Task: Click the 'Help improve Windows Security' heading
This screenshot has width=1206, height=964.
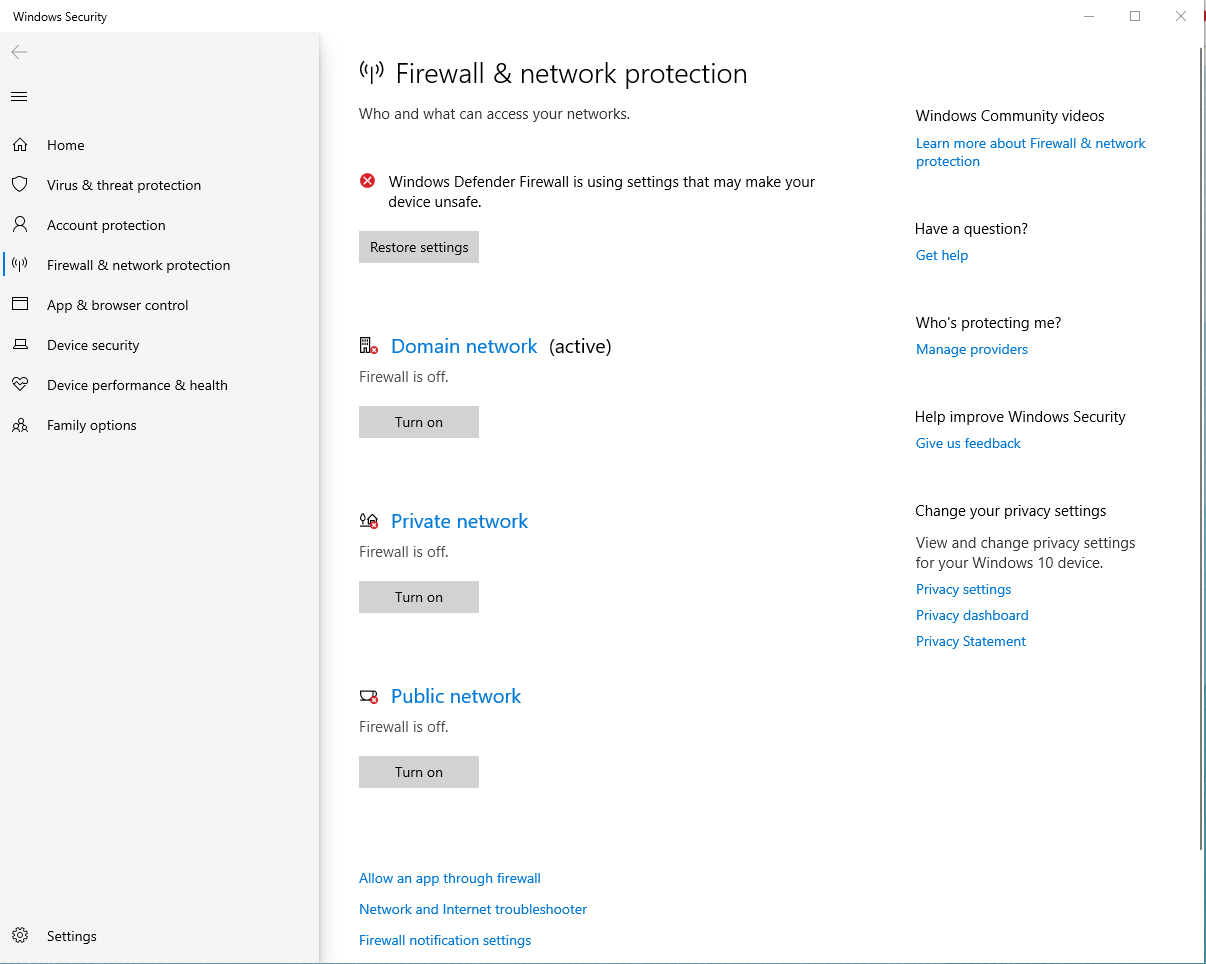Action: tap(1020, 417)
